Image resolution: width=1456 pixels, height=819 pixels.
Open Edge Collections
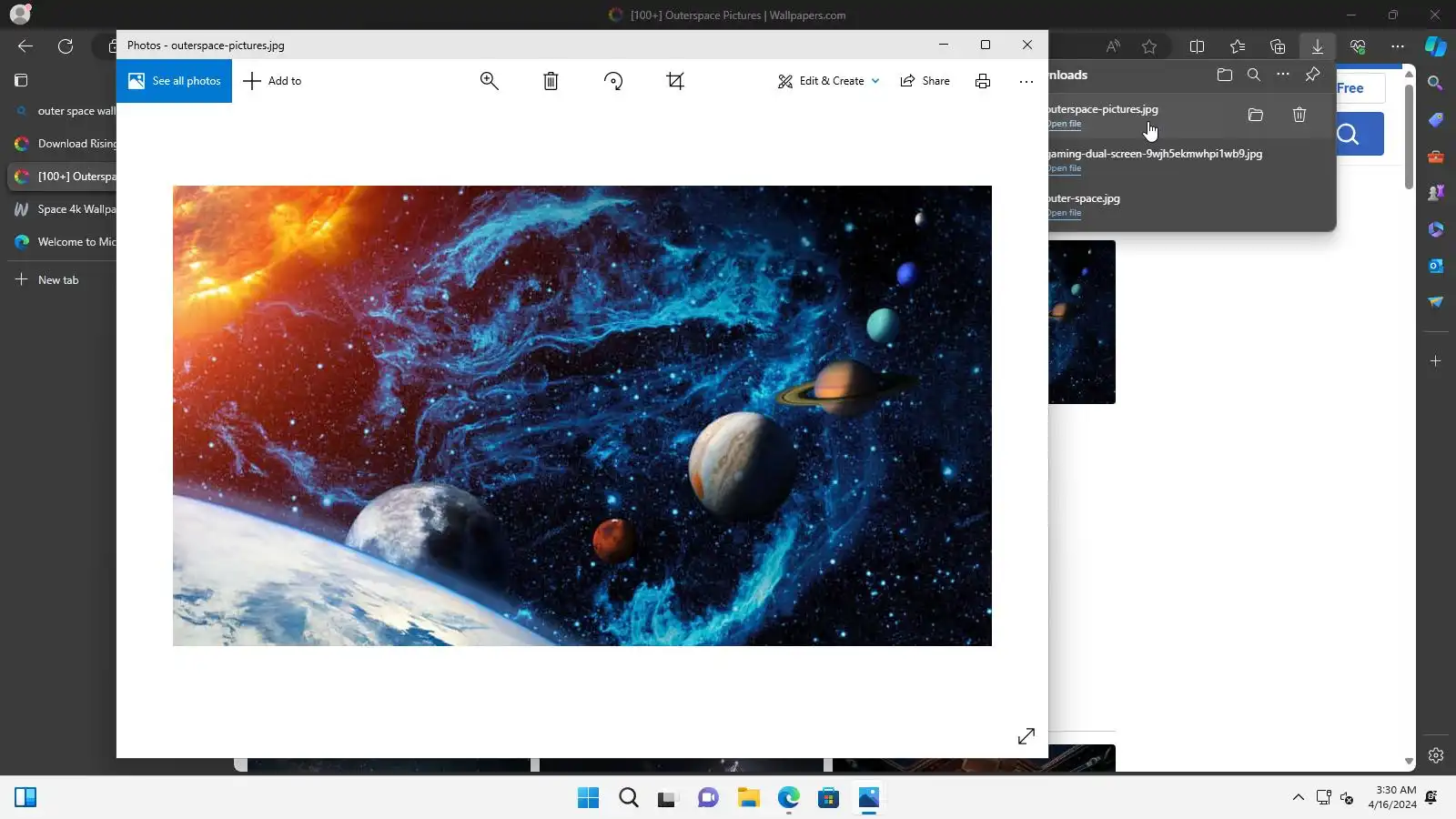click(1278, 46)
